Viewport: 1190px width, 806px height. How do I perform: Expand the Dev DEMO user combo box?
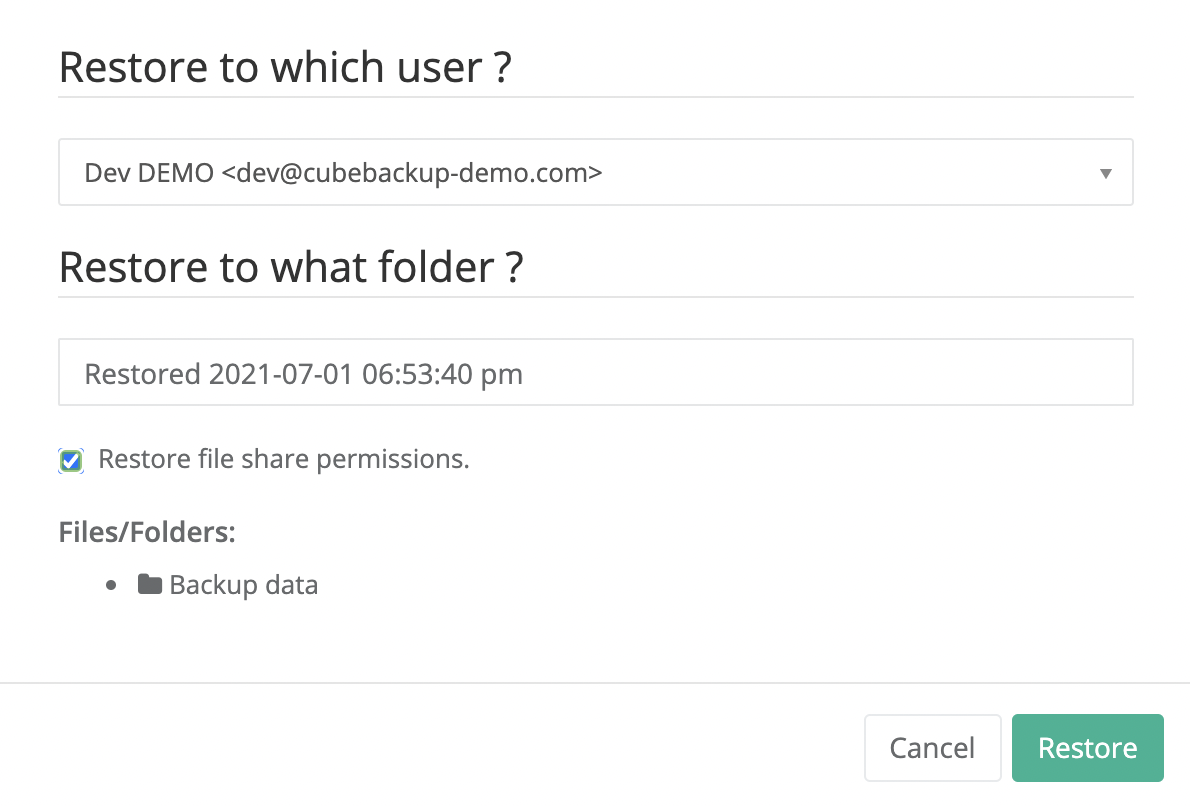pos(596,172)
